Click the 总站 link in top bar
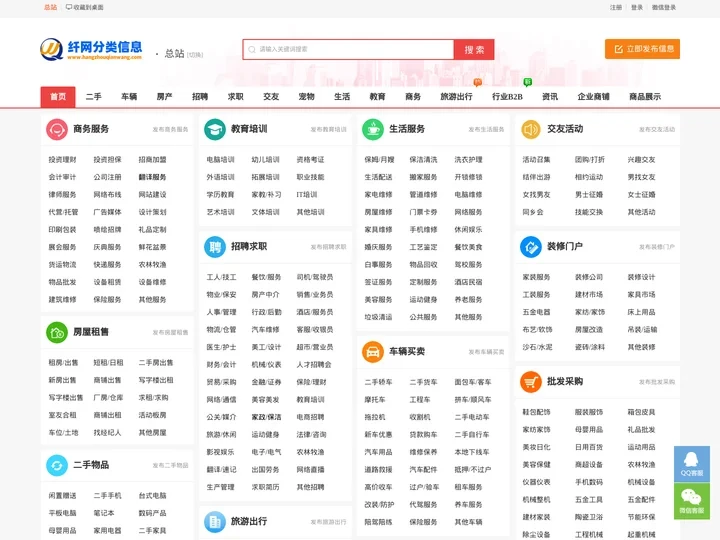 pos(51,7)
